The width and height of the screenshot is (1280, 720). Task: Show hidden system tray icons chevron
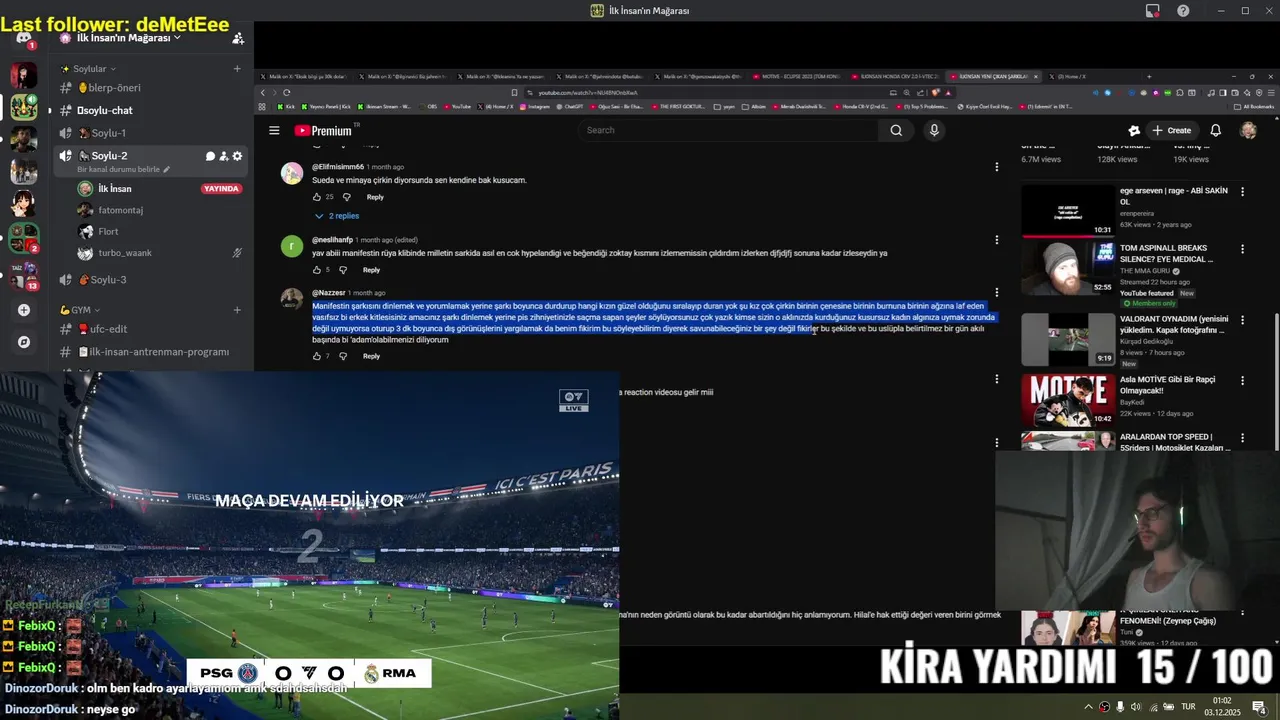pos(1089,707)
